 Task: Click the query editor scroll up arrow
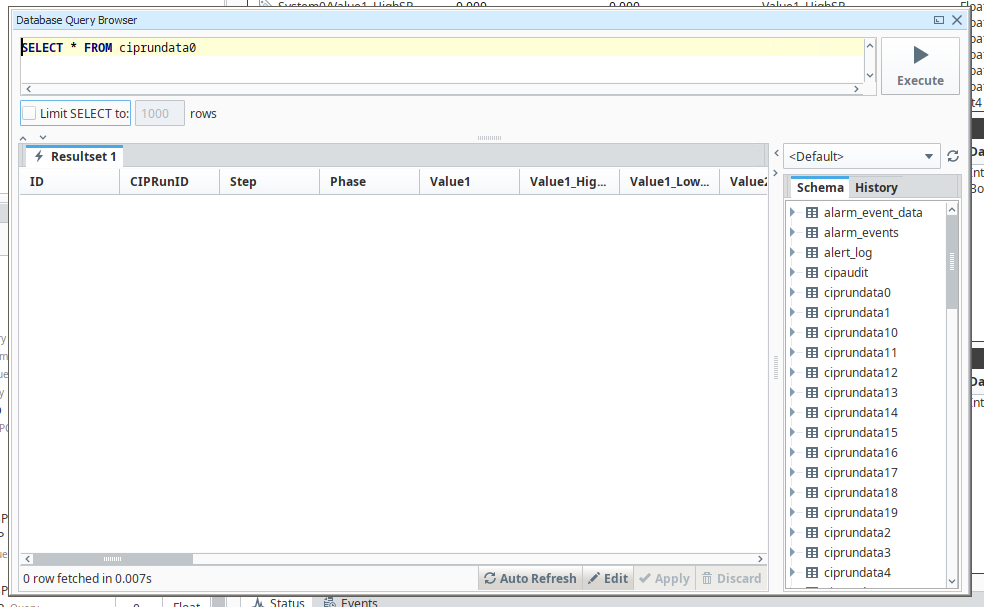coord(870,45)
